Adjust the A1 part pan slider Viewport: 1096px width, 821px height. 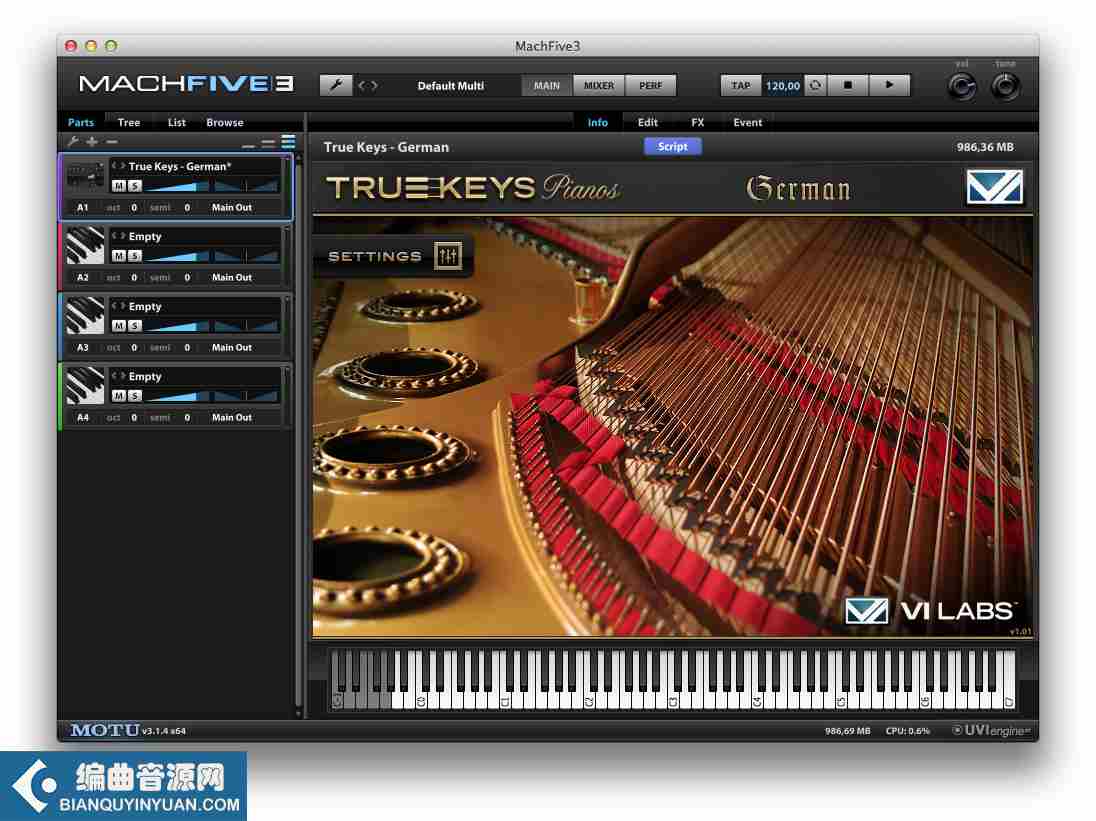pyautogui.click(x=246, y=186)
